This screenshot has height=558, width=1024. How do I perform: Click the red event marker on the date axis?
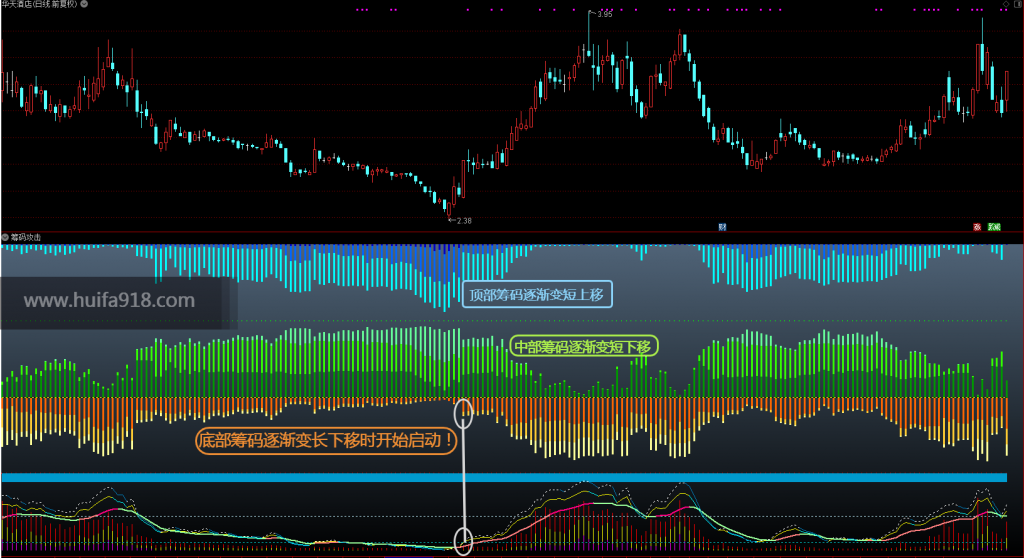pyautogui.click(x=977, y=227)
